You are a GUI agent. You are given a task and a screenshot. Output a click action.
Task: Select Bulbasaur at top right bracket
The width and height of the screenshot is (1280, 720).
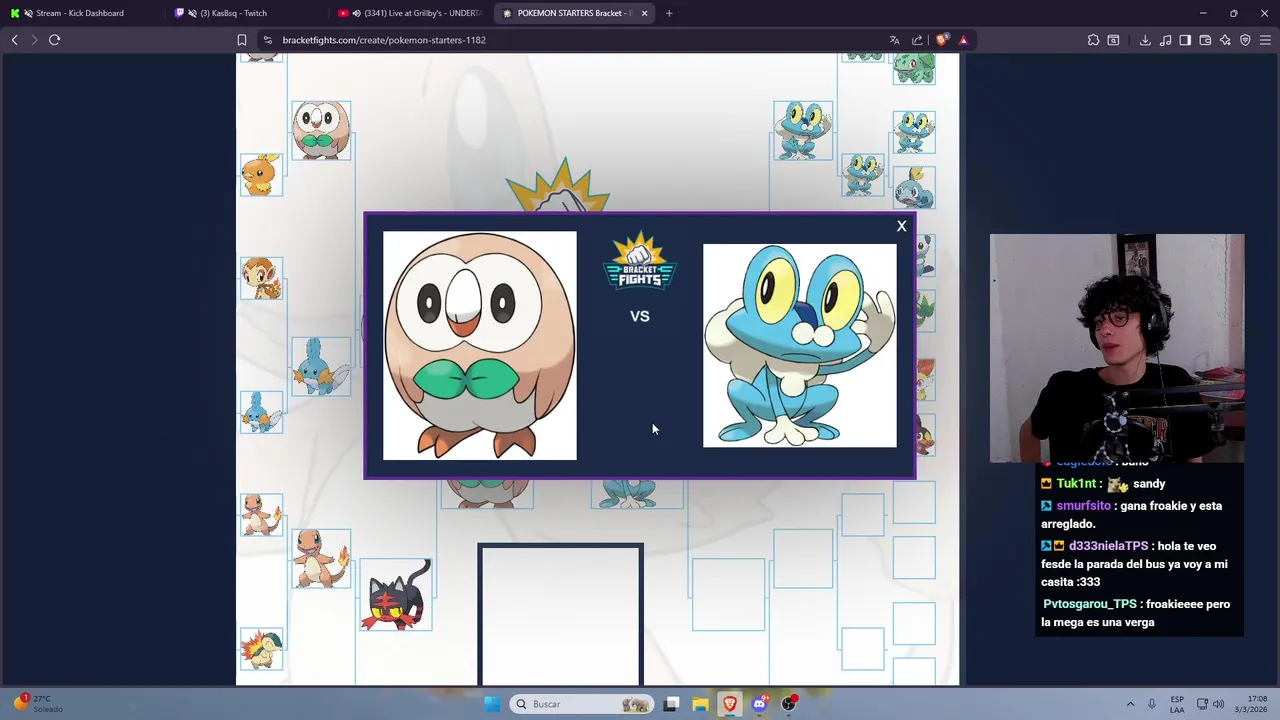click(914, 68)
